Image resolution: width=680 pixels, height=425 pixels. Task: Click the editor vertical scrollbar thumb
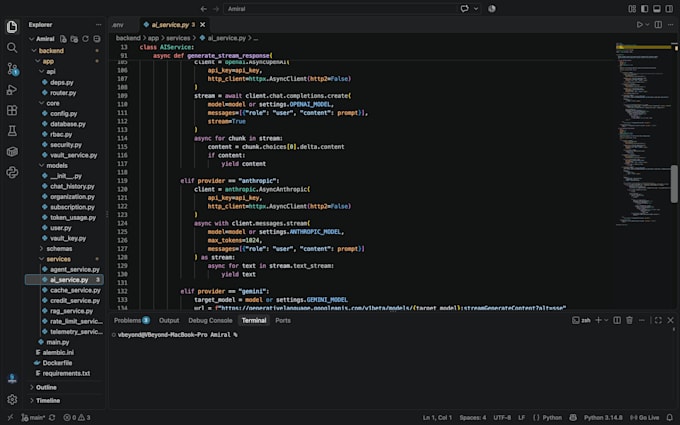click(674, 183)
